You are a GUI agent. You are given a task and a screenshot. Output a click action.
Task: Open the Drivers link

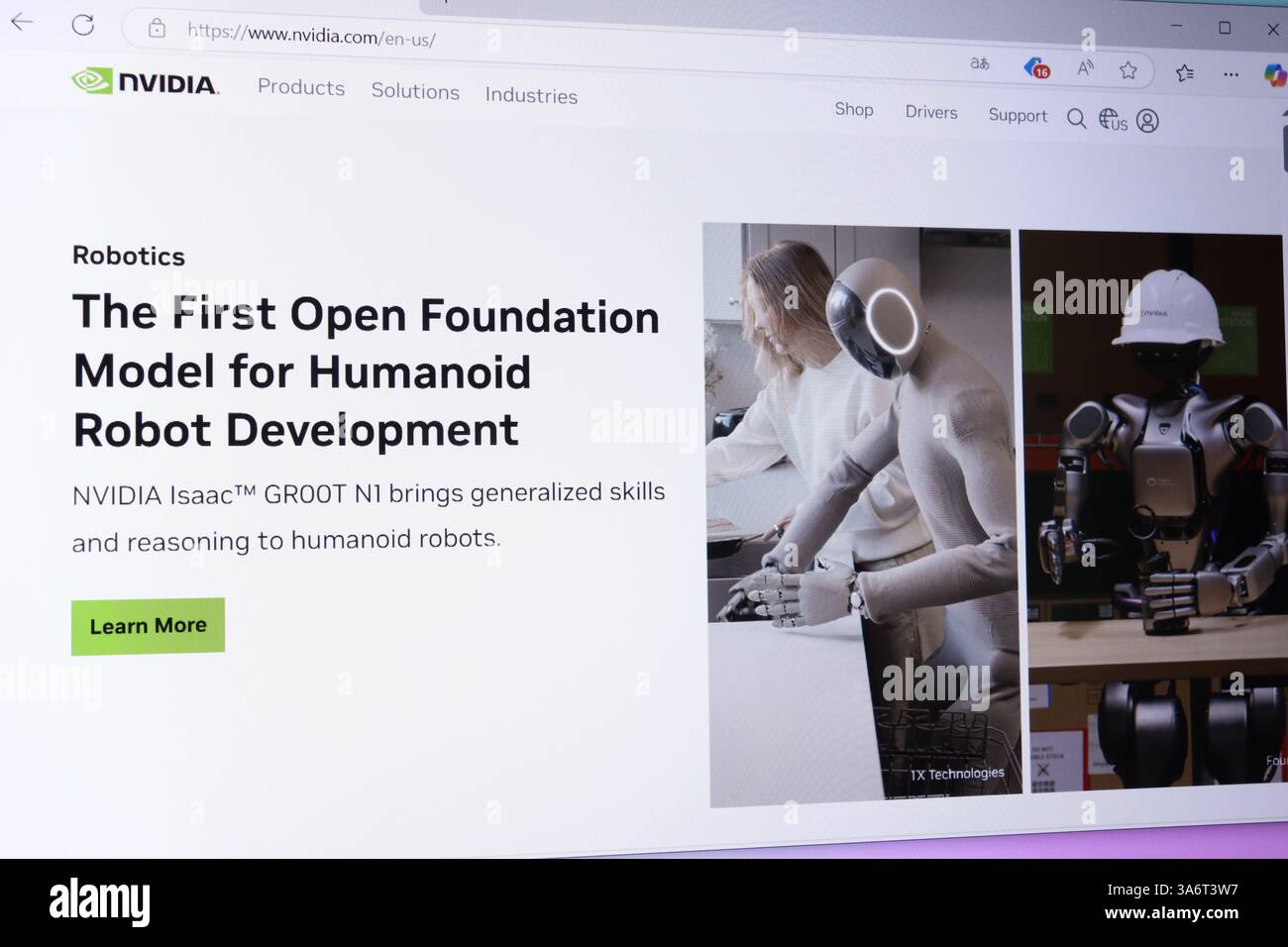point(931,112)
